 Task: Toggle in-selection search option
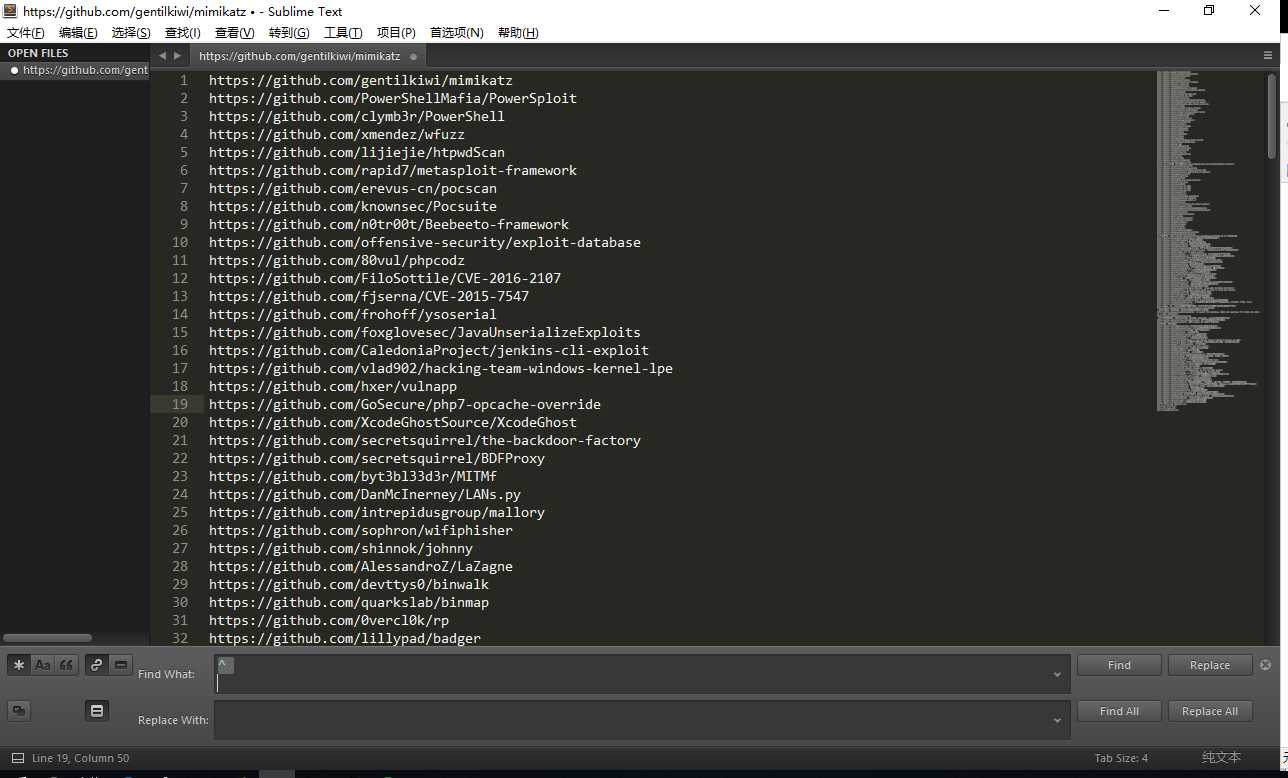click(121, 665)
